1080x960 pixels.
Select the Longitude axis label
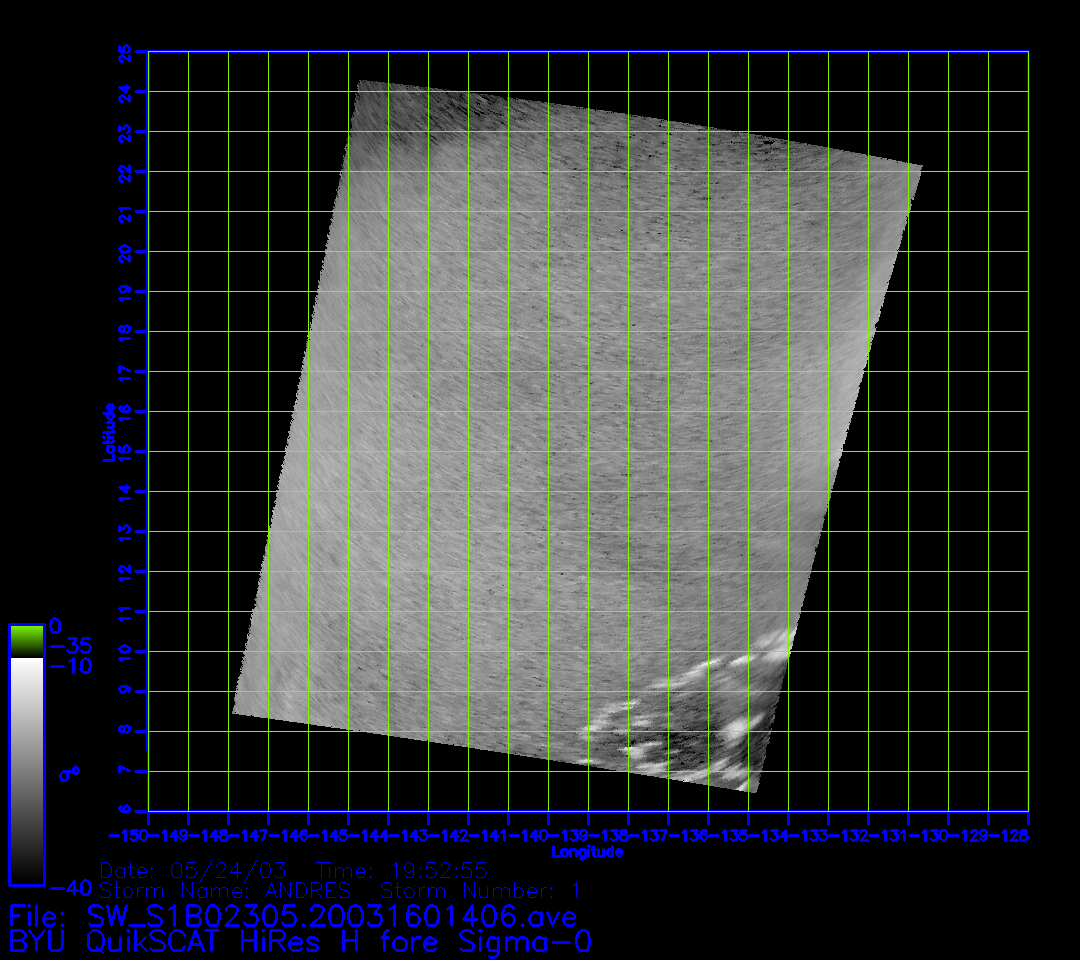[587, 852]
